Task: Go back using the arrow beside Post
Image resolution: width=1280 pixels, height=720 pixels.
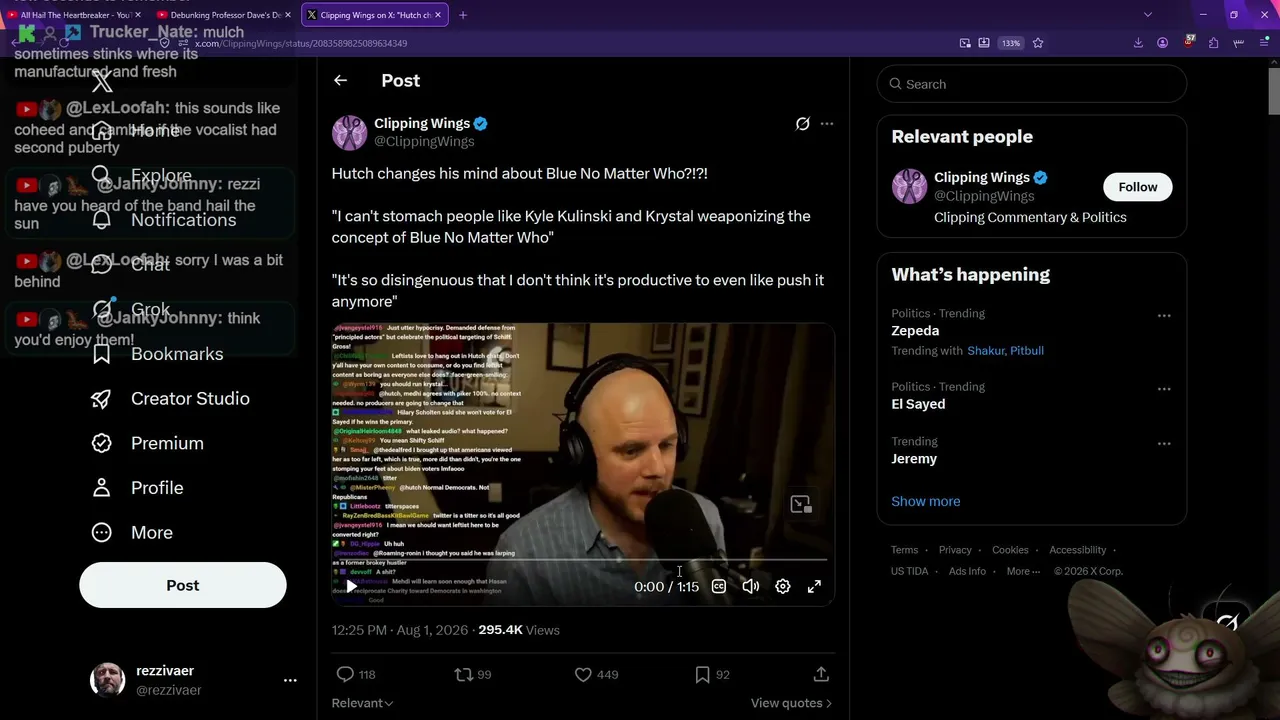Action: pos(341,80)
